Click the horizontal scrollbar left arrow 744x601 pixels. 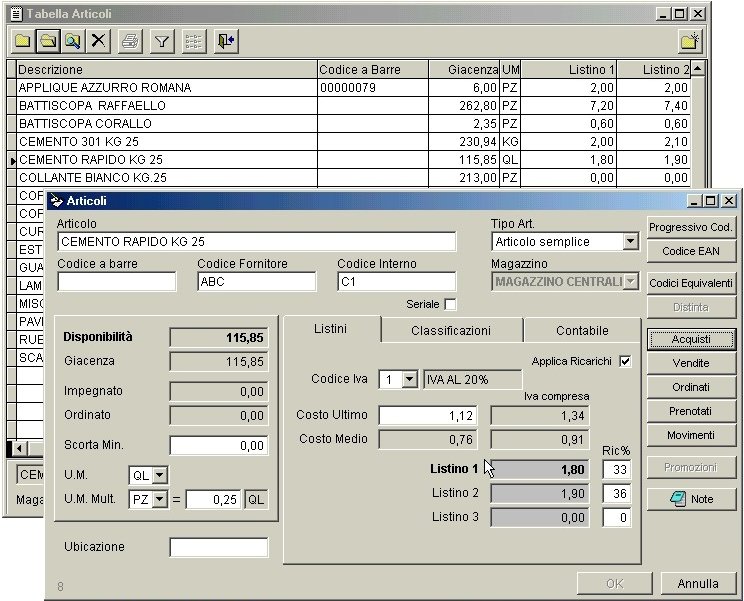pyautogui.click(x=19, y=448)
